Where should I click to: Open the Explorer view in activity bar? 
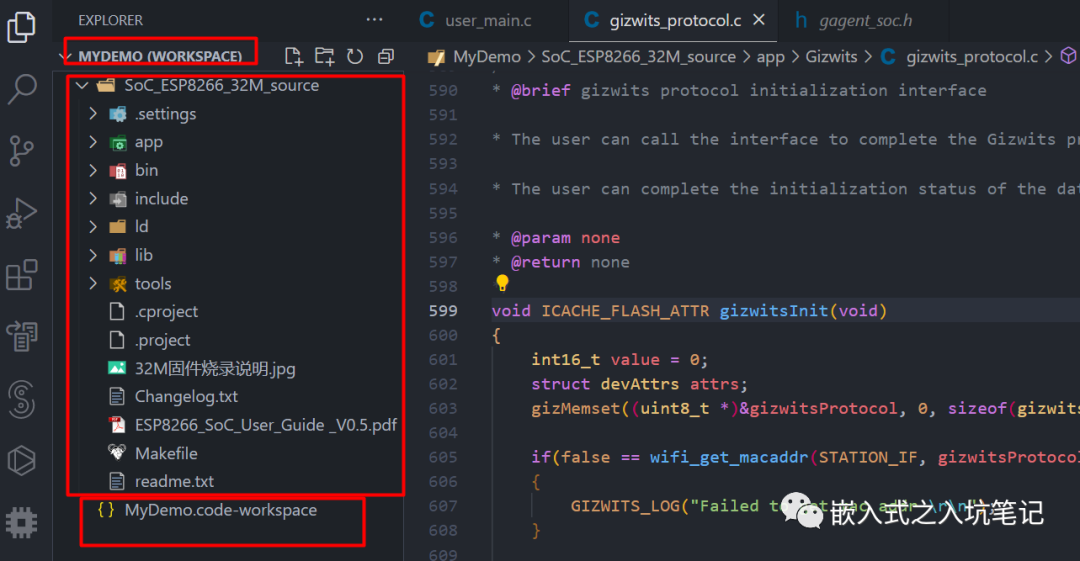point(21,26)
